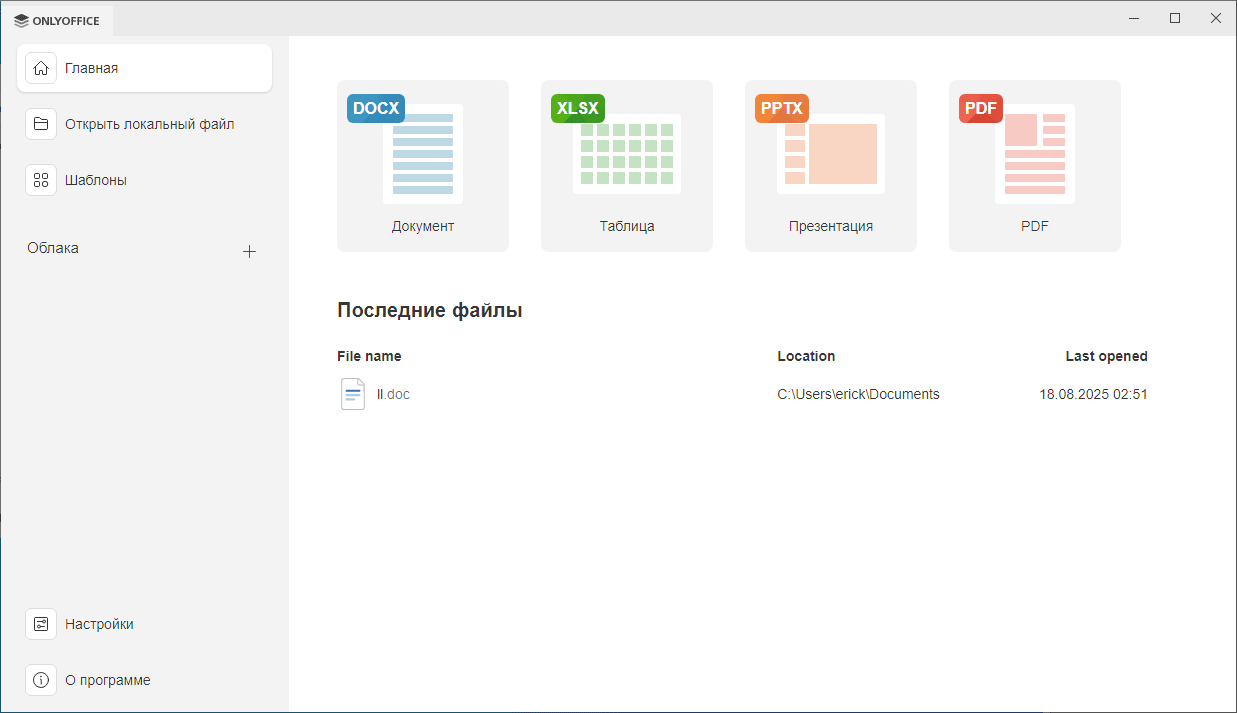Add a cloud with the plus icon

tap(250, 251)
